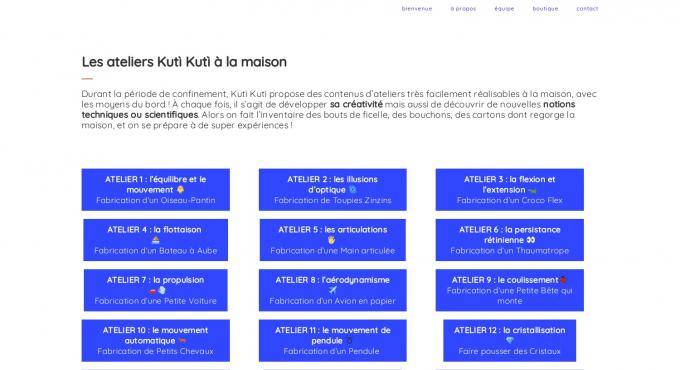Click the hand emoji in Atelier 5
680x370 pixels.
(x=332, y=240)
